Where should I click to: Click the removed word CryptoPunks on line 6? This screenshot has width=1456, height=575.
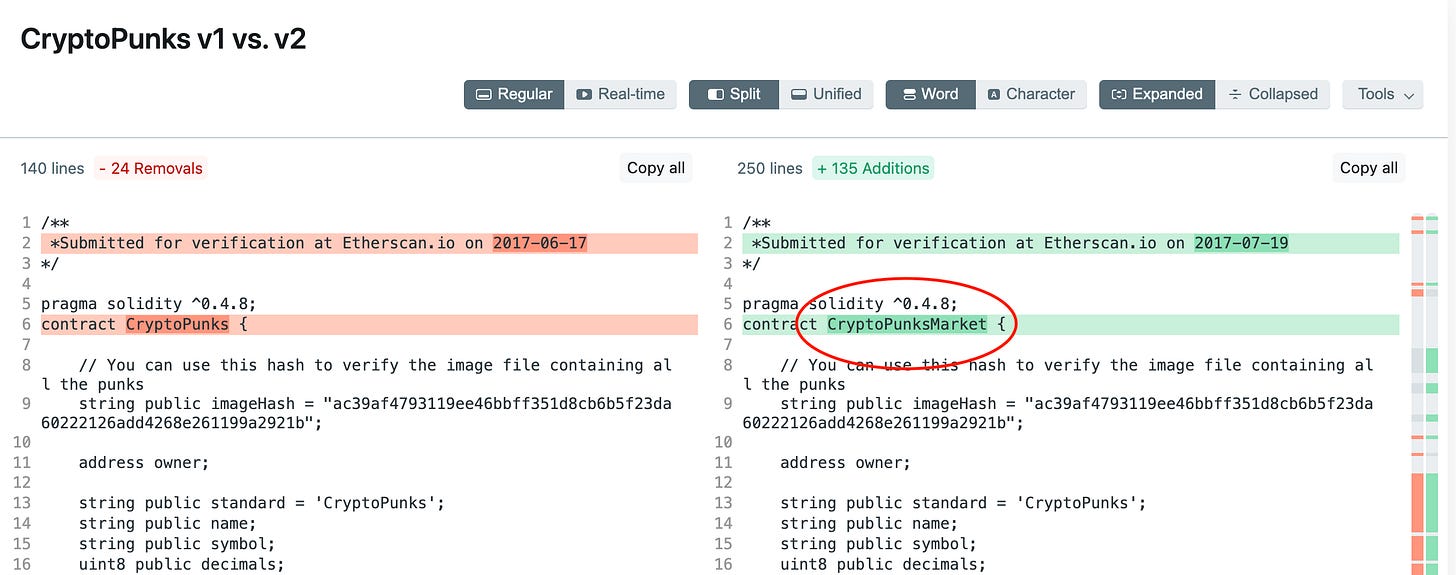[177, 324]
